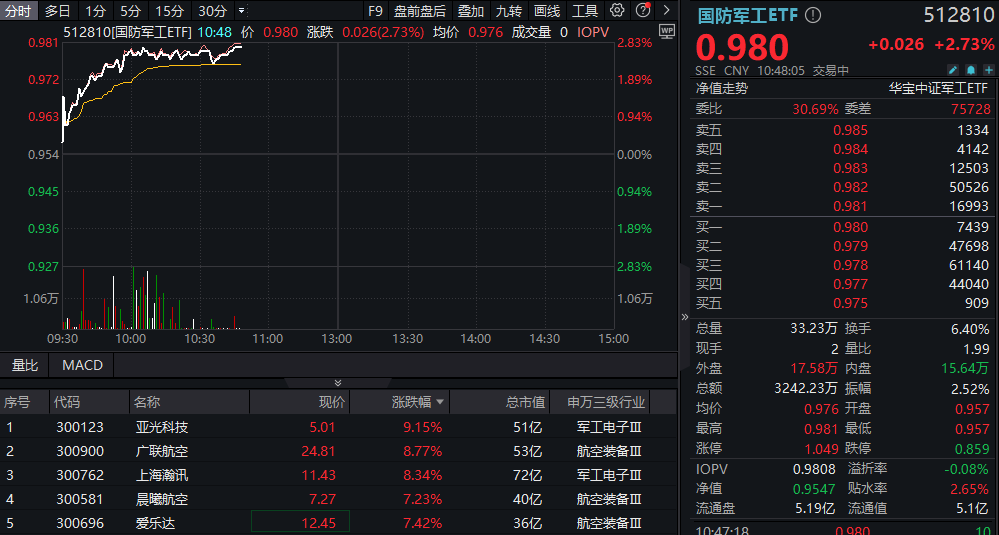Toggle 盘前盘后 pre/post-market display
Viewport: 999px width, 535px height.
[x=420, y=11]
